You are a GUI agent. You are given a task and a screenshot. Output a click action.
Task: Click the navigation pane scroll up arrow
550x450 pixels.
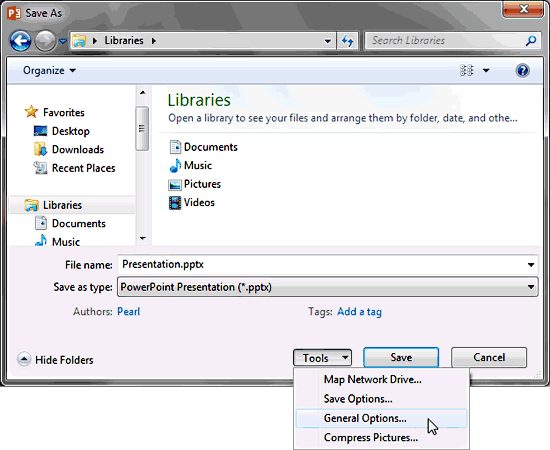click(x=142, y=93)
